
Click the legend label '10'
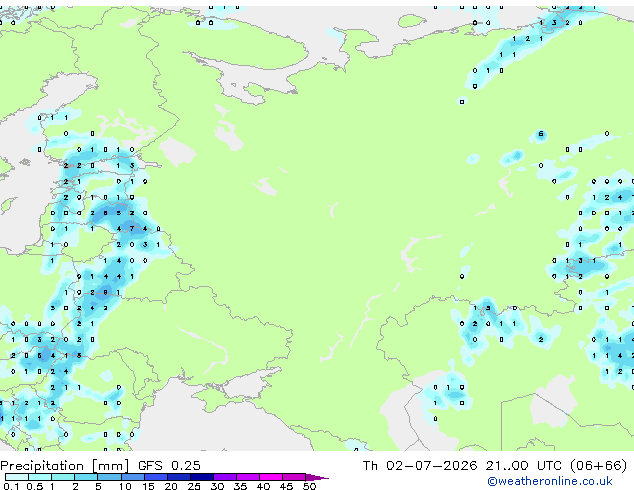coord(125,486)
